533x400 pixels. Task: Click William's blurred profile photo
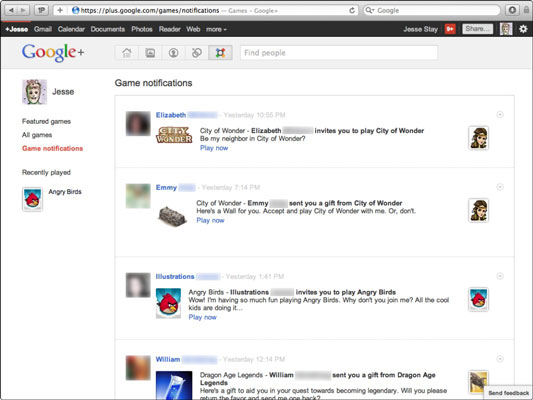point(138,368)
